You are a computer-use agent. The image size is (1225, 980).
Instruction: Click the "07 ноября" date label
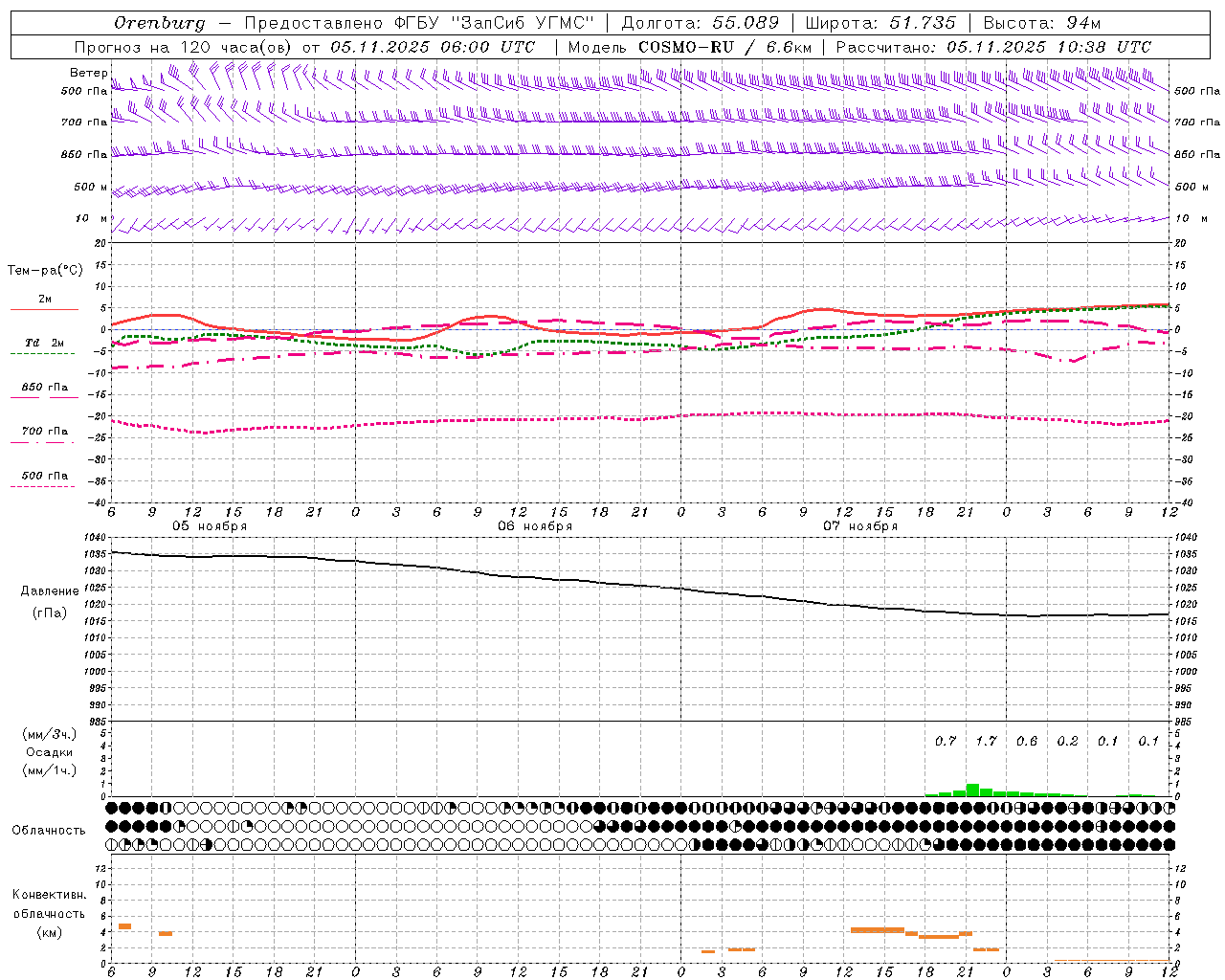pos(860,526)
